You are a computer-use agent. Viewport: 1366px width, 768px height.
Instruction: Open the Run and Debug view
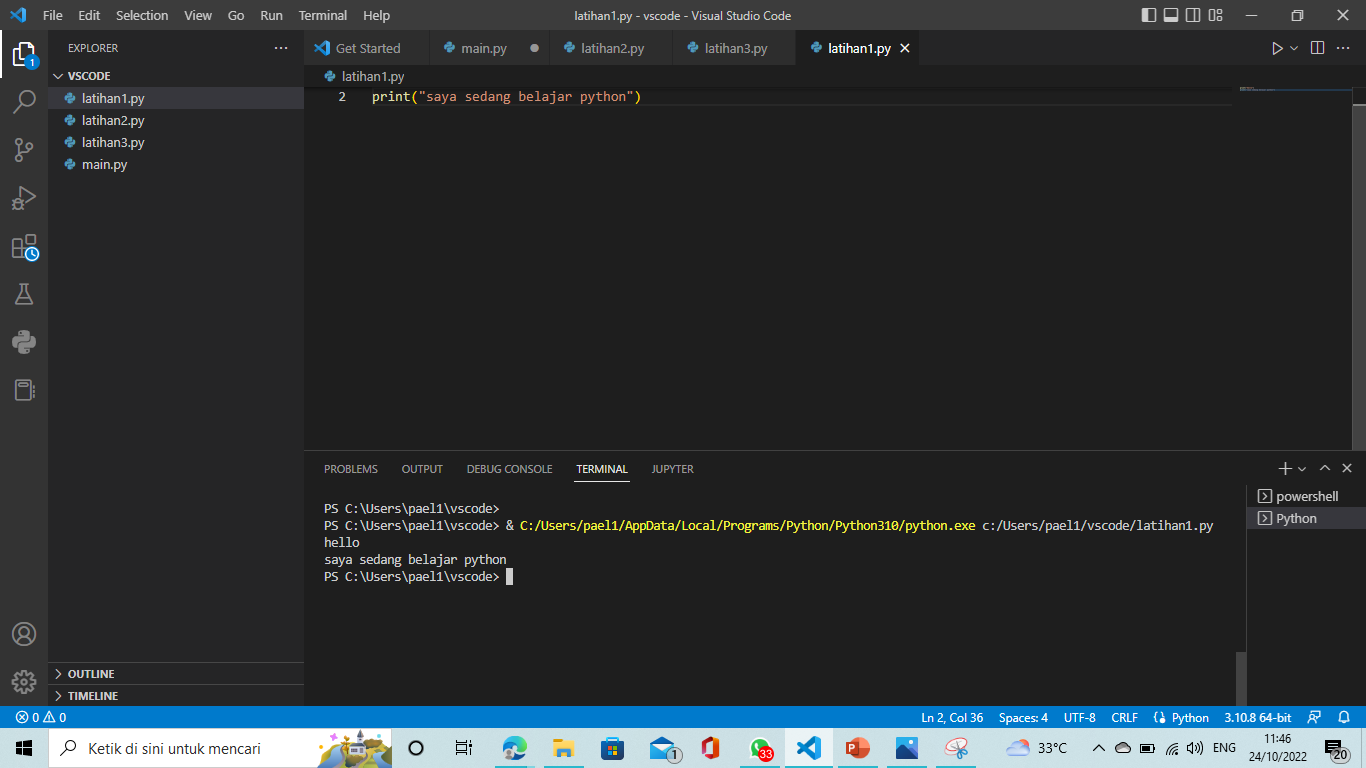(x=24, y=197)
